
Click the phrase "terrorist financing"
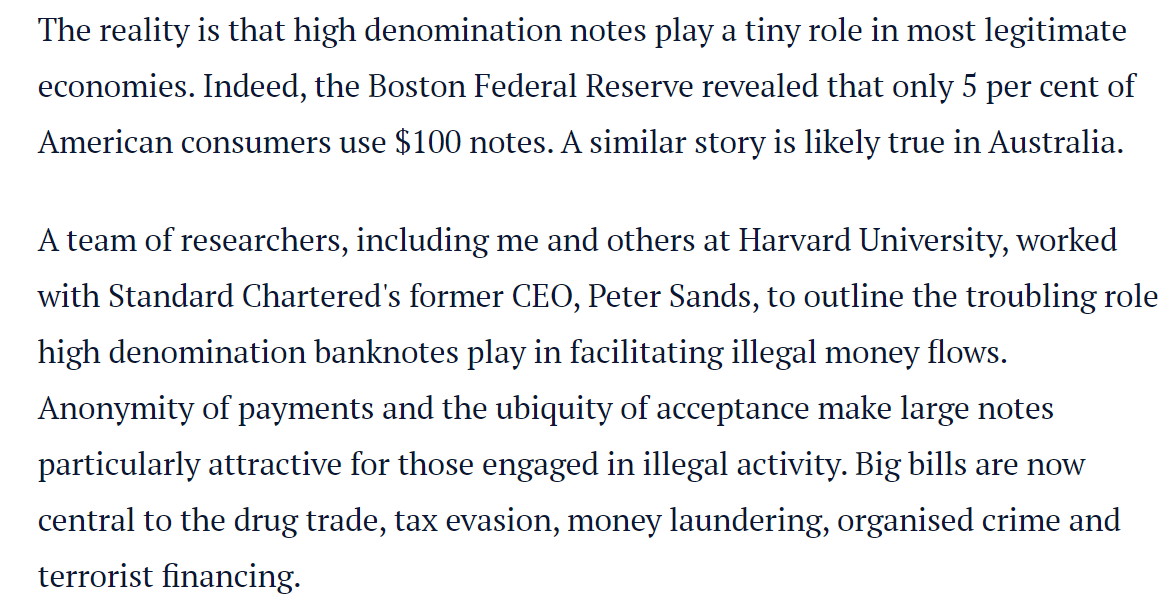pos(169,577)
